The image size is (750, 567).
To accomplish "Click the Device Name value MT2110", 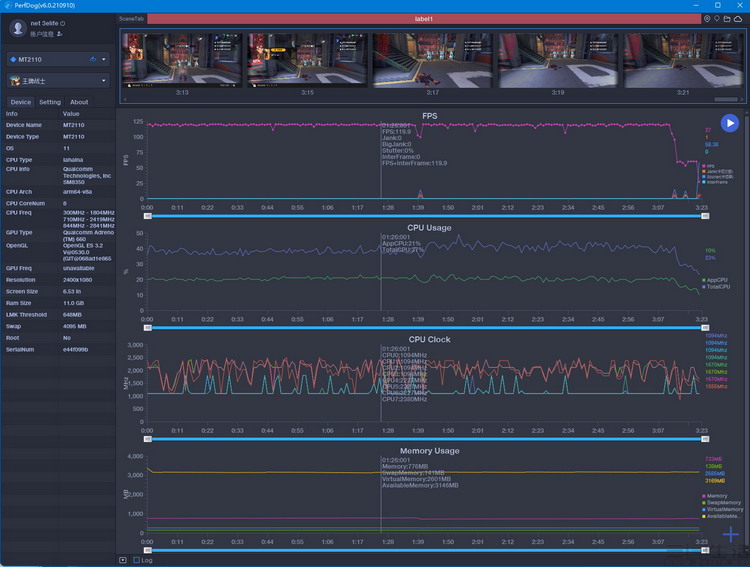I will 74,125.
